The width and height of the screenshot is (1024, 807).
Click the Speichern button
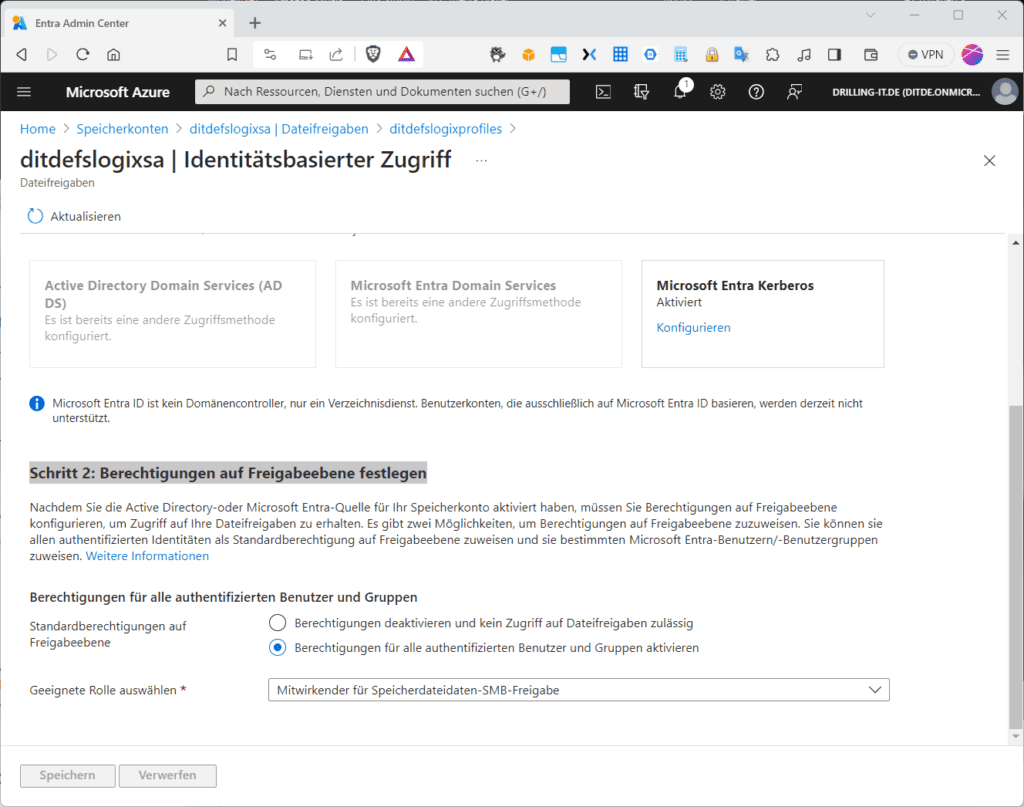pyautogui.click(x=68, y=776)
